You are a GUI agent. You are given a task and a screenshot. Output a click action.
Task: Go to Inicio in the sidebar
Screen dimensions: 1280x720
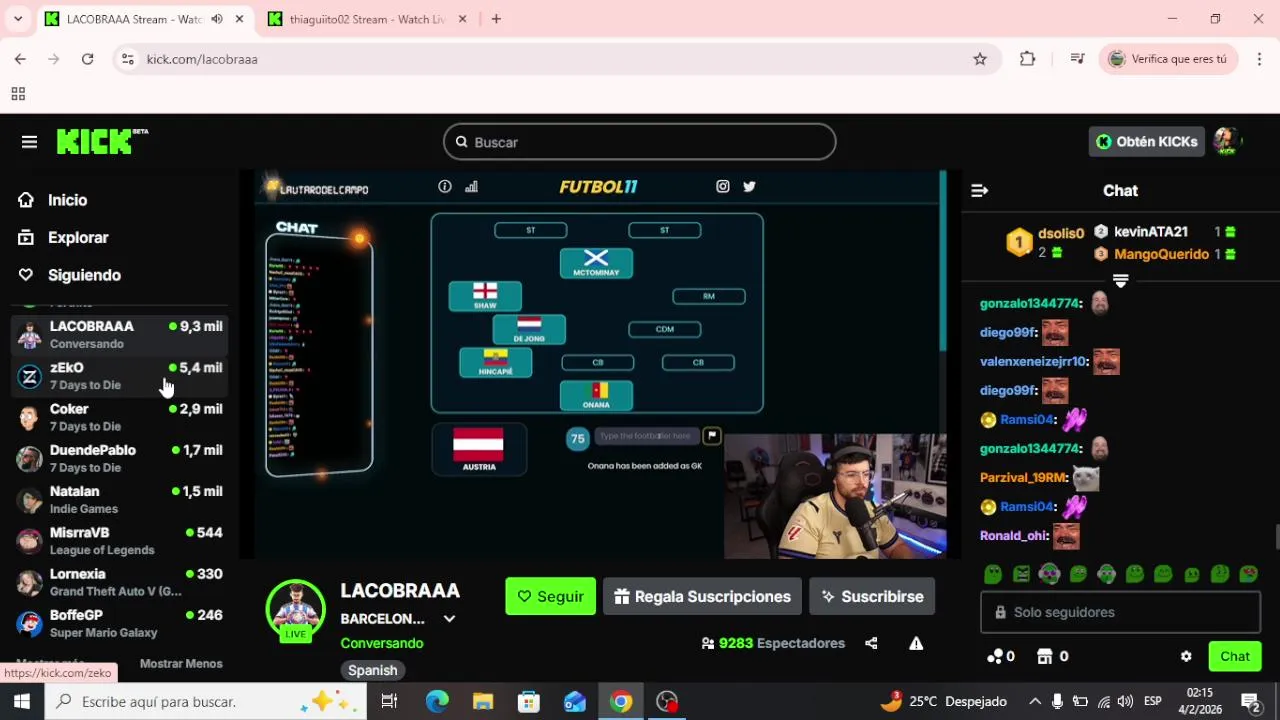53,200
